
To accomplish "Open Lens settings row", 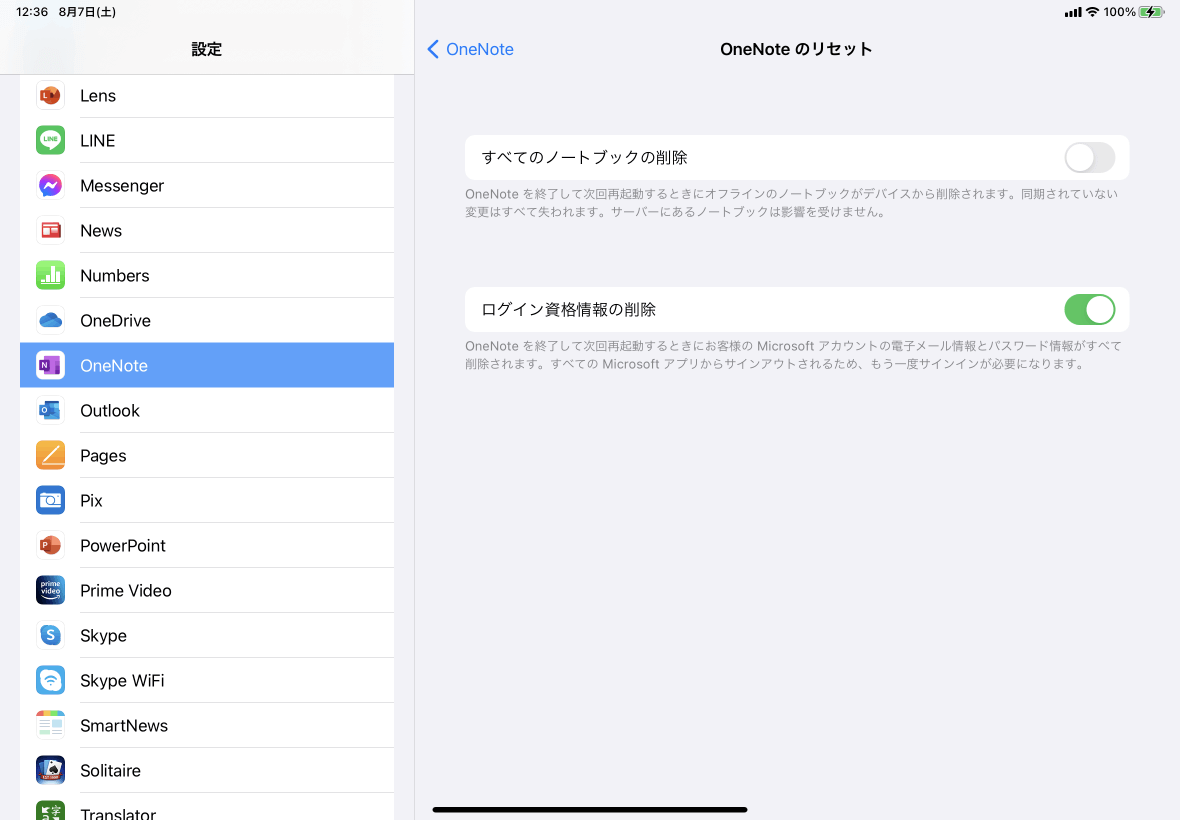I will click(207, 96).
